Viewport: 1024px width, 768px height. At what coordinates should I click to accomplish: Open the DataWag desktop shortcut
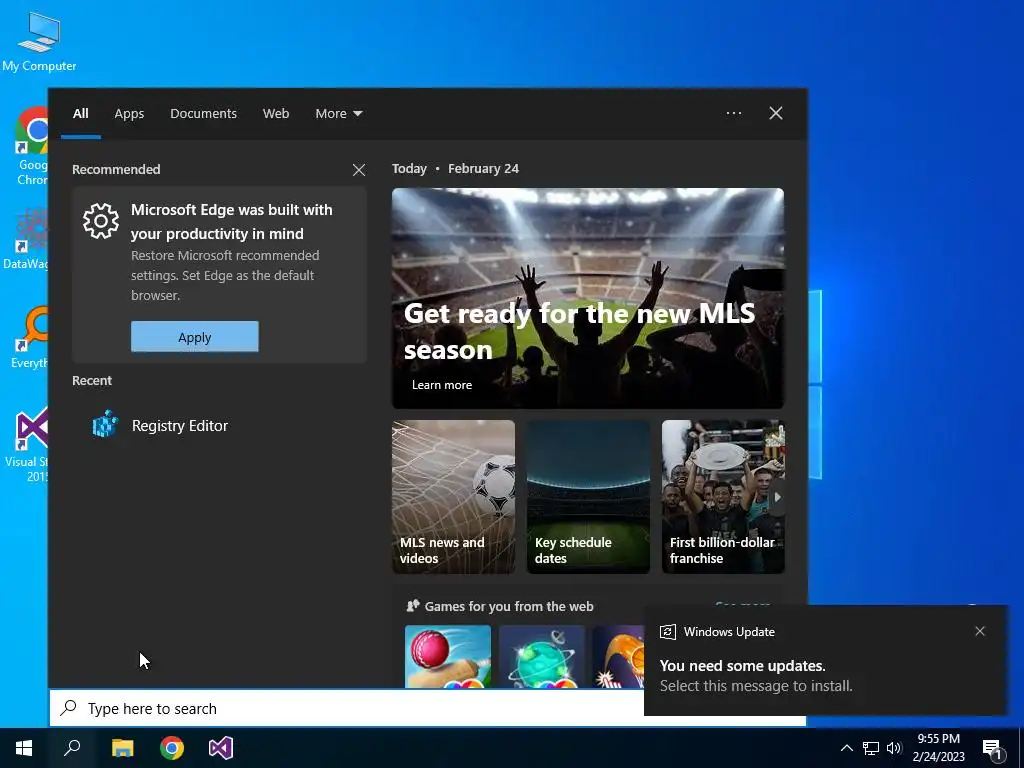pos(26,239)
